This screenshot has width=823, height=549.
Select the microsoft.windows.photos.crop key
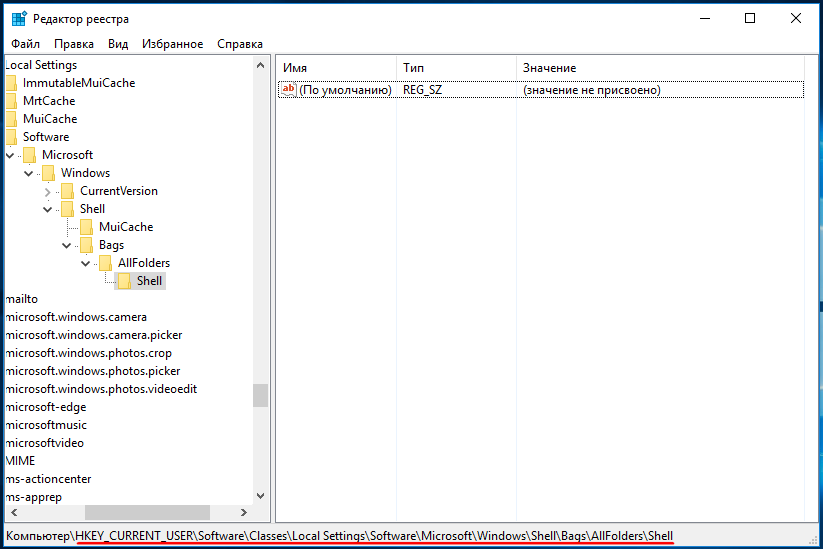click(89, 353)
